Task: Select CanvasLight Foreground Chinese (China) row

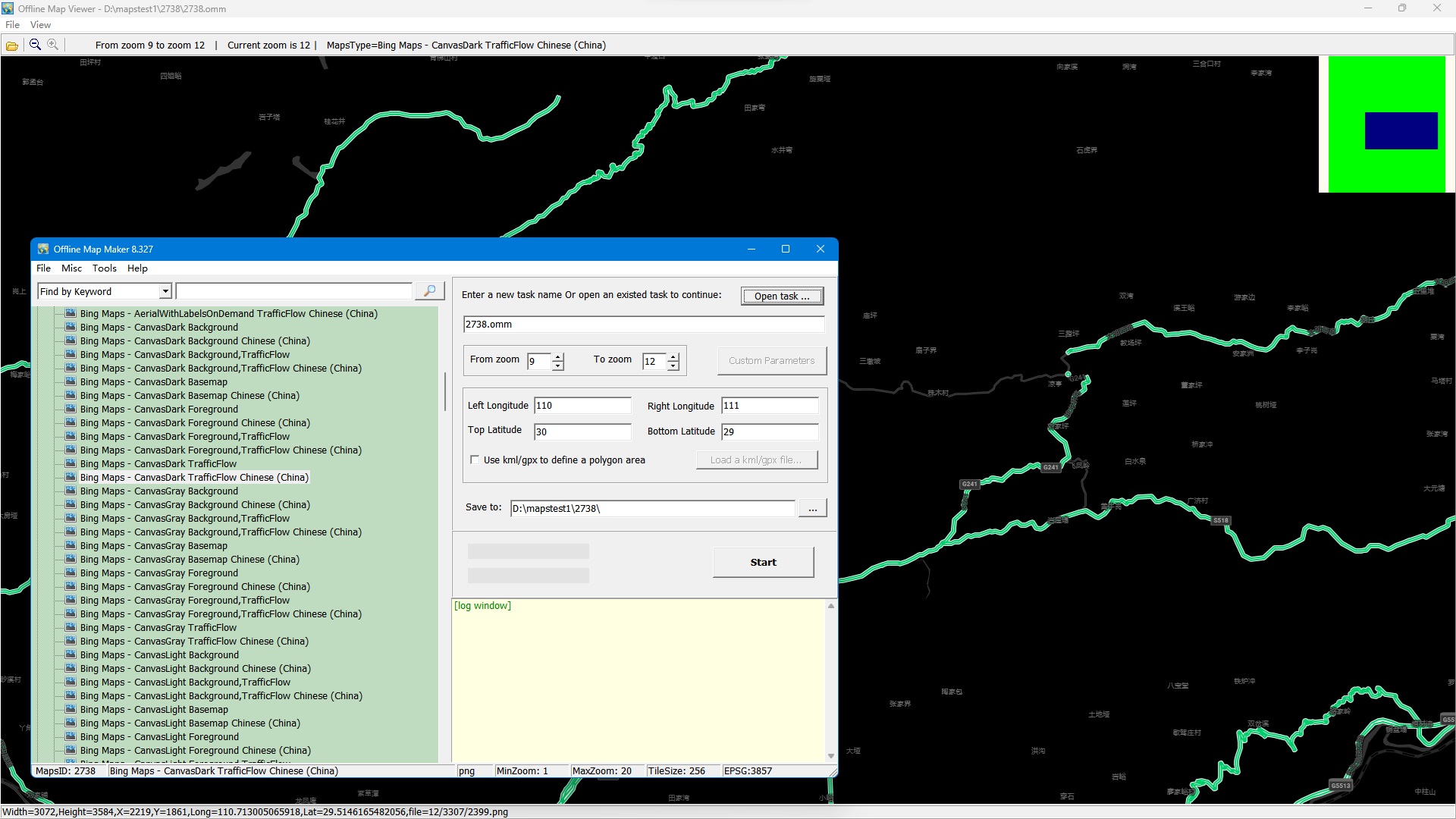Action: point(195,750)
